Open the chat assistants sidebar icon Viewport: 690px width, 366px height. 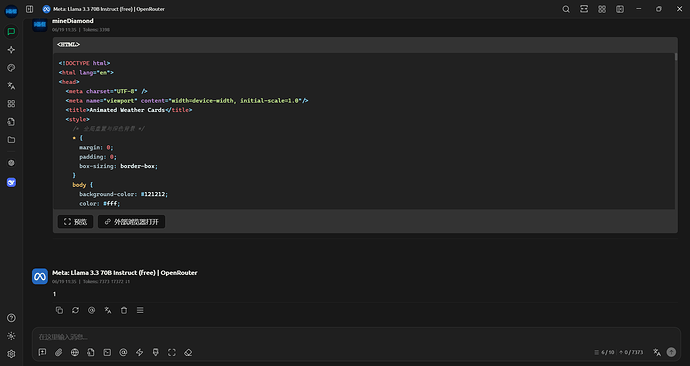11,32
